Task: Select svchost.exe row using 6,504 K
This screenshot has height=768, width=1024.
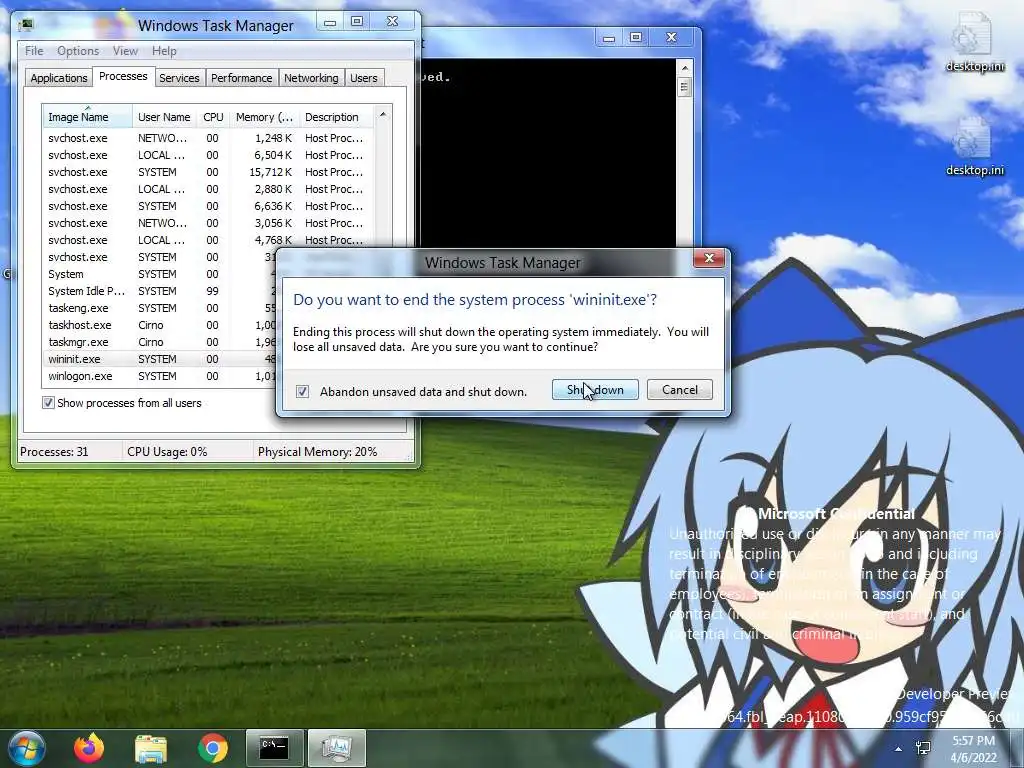Action: (x=209, y=155)
